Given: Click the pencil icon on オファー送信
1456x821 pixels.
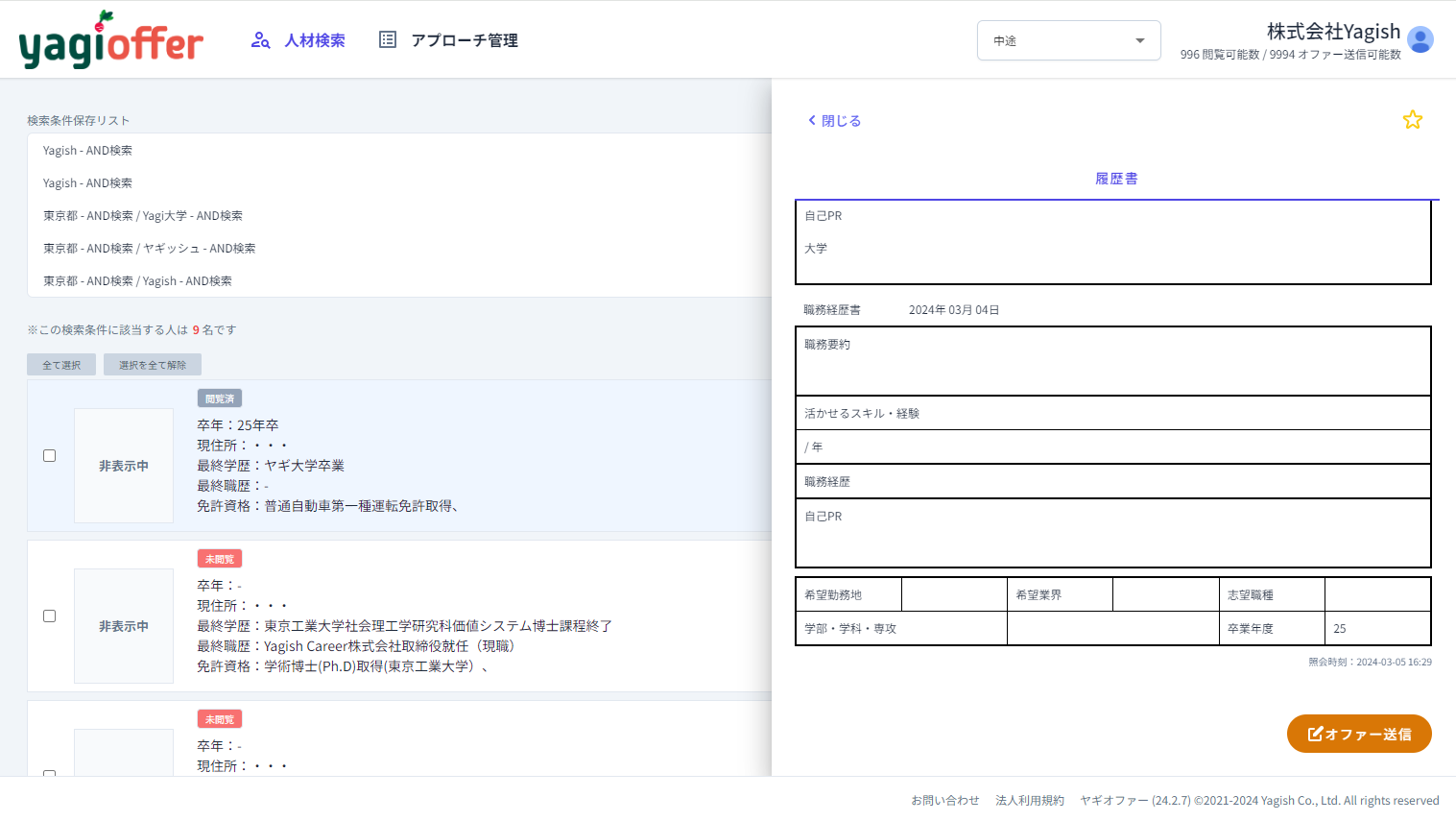Looking at the screenshot, I should tap(1315, 734).
